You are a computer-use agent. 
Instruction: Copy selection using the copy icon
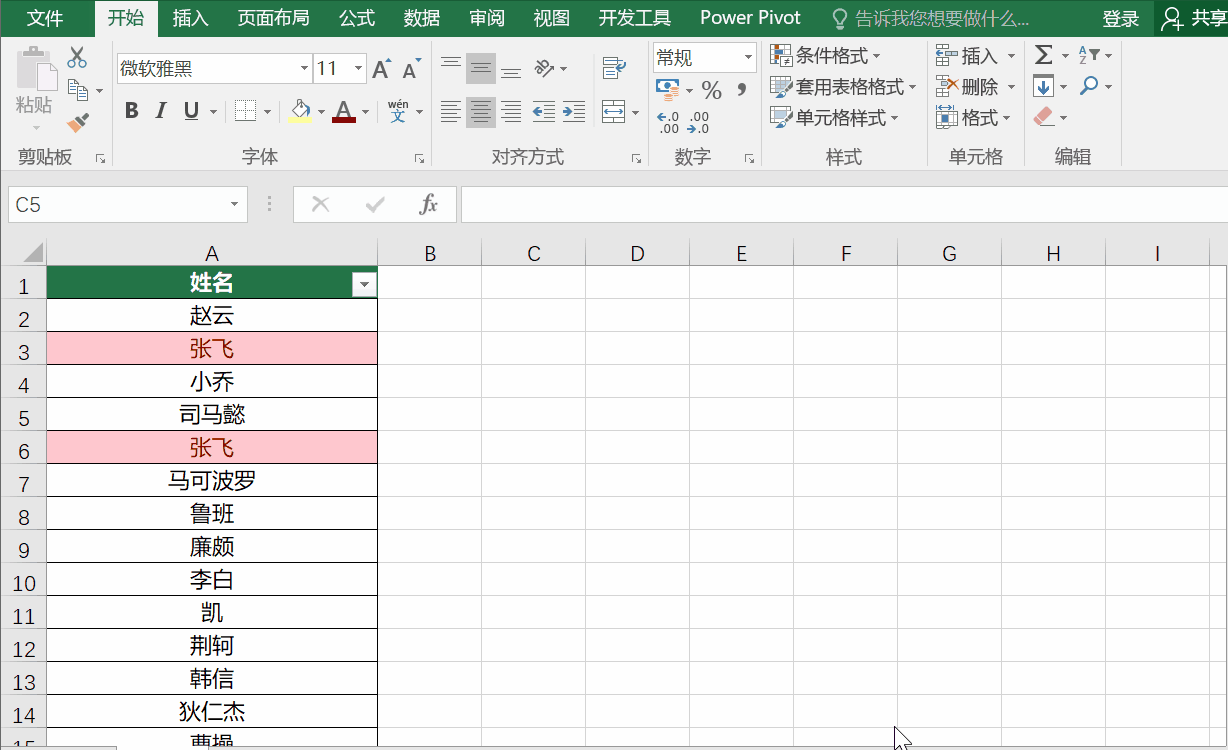(x=77, y=90)
